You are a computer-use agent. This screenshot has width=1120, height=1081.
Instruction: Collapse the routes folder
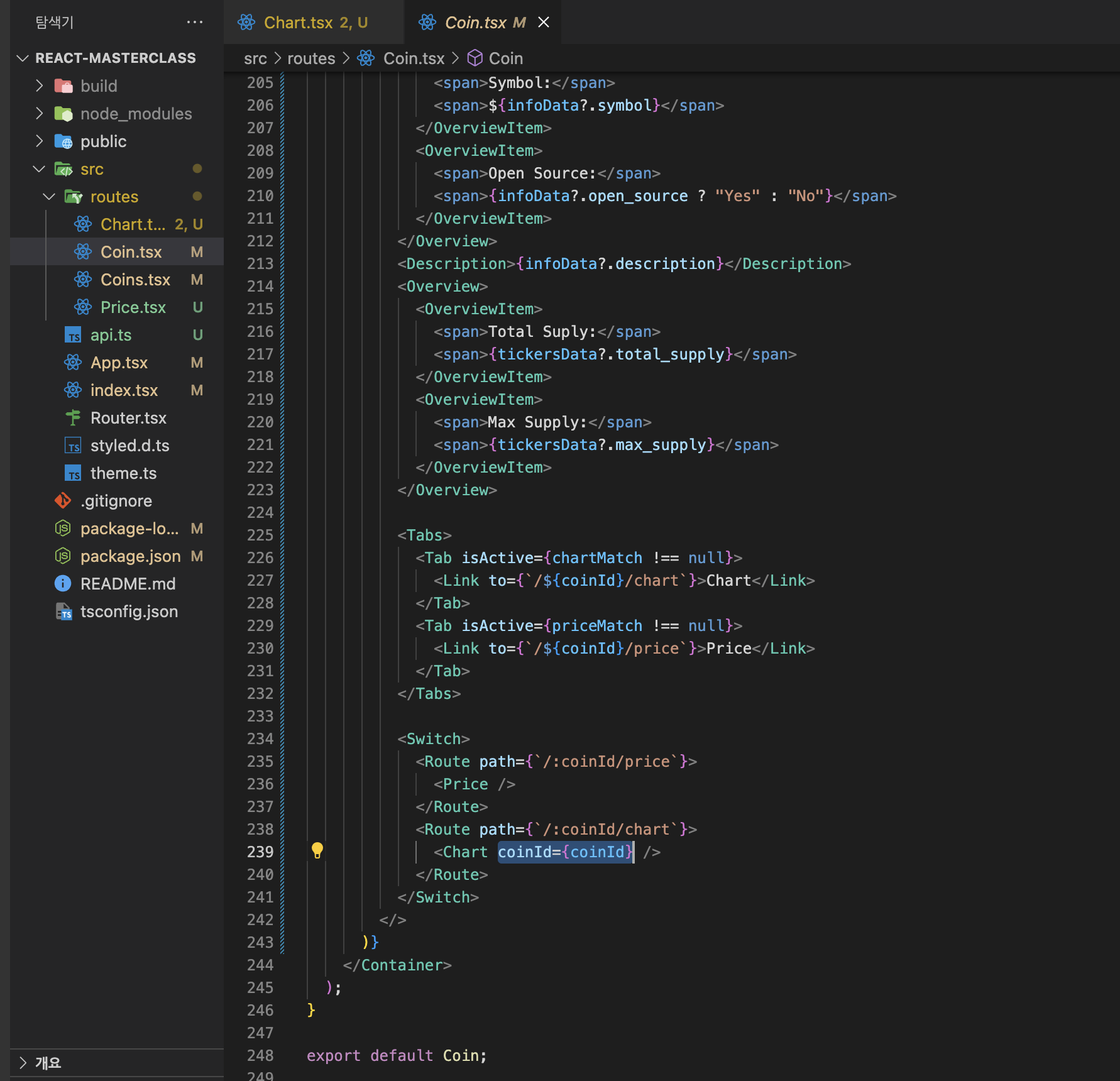[x=49, y=197]
